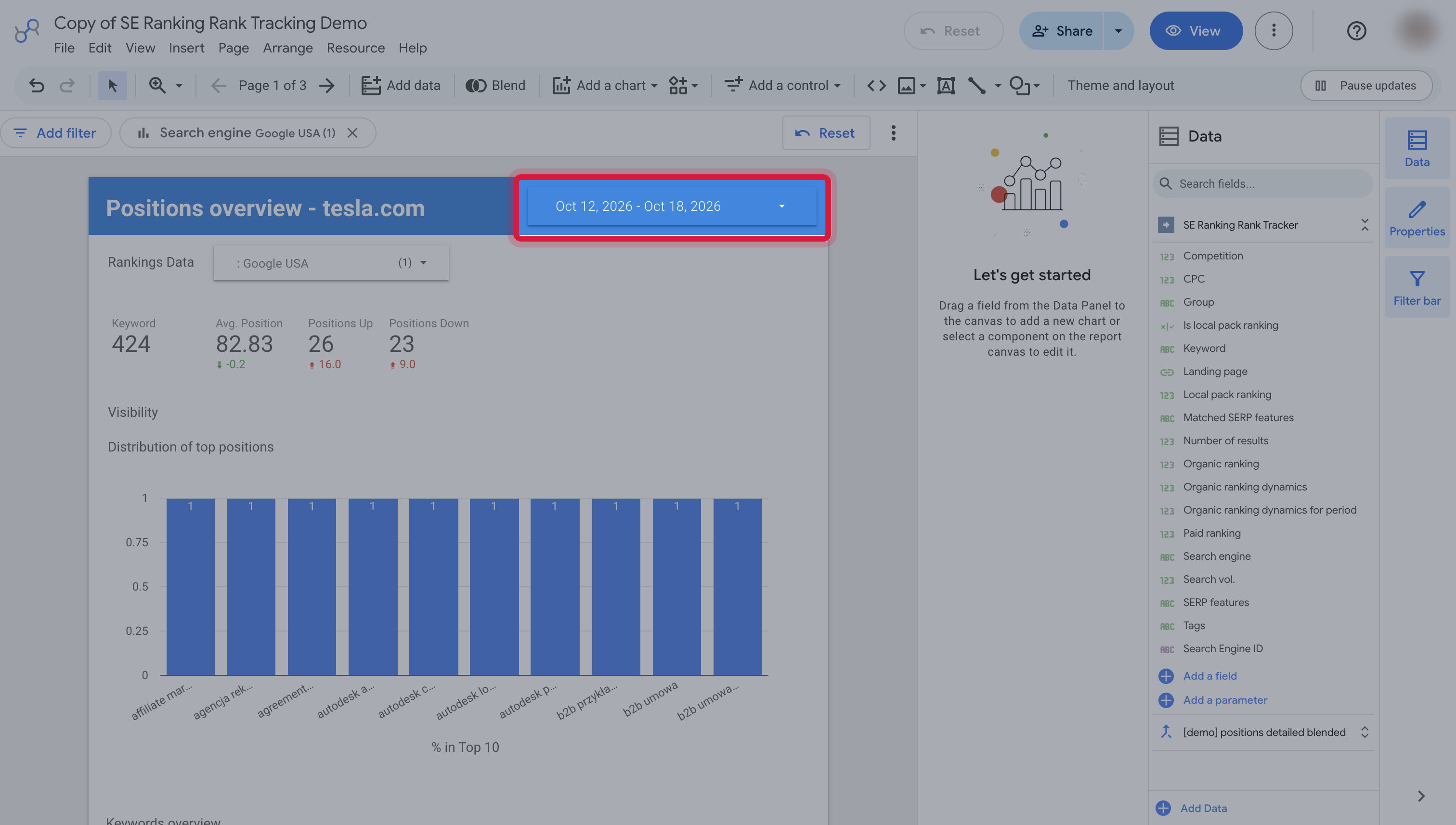Open the help question mark icon
Screen dimensions: 1456x825
pos(1356,31)
